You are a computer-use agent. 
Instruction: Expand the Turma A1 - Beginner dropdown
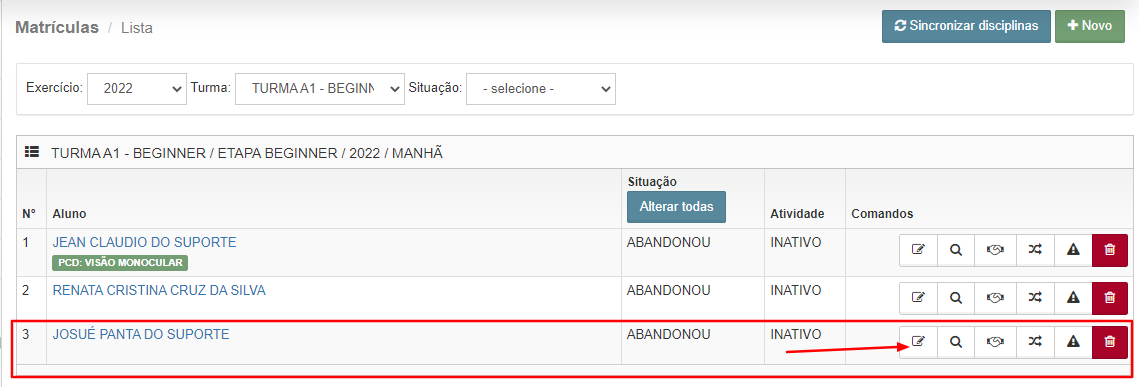(x=320, y=89)
